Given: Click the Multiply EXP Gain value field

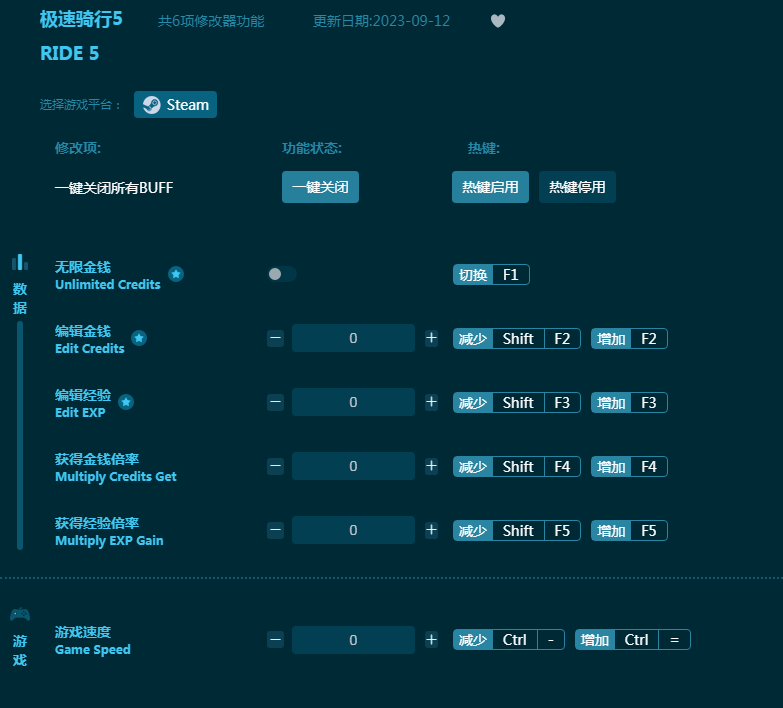Looking at the screenshot, I should tap(353, 530).
